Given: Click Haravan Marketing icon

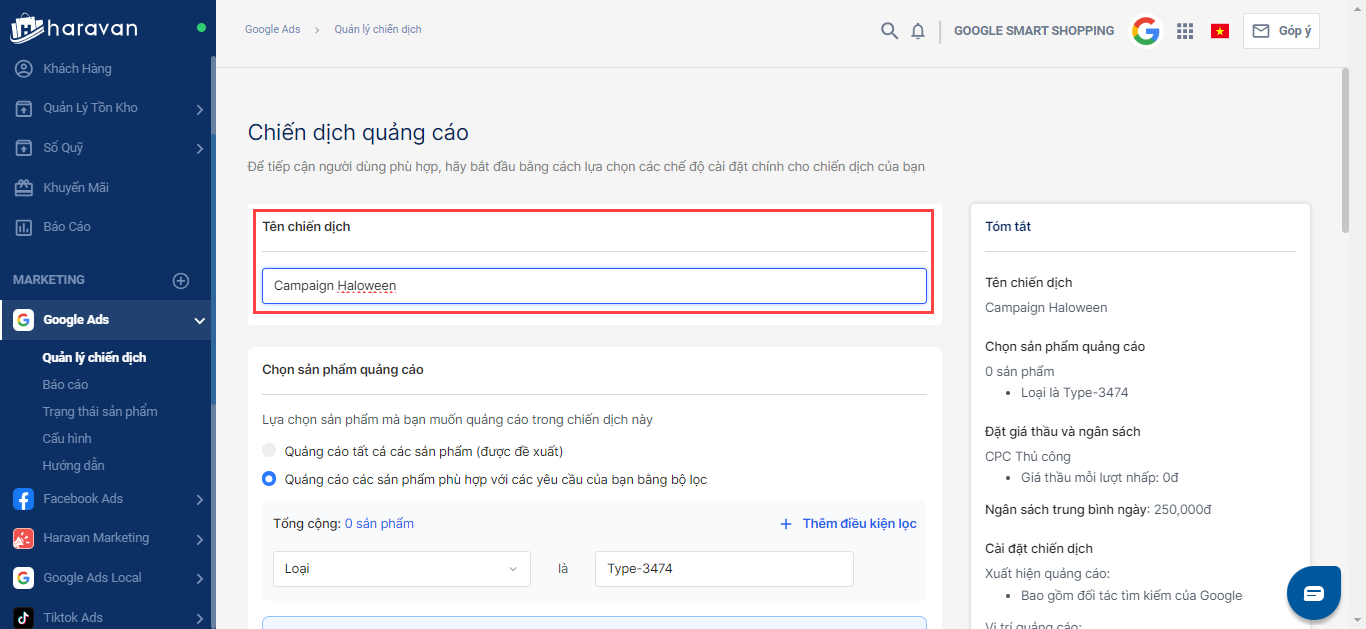Looking at the screenshot, I should 23,538.
